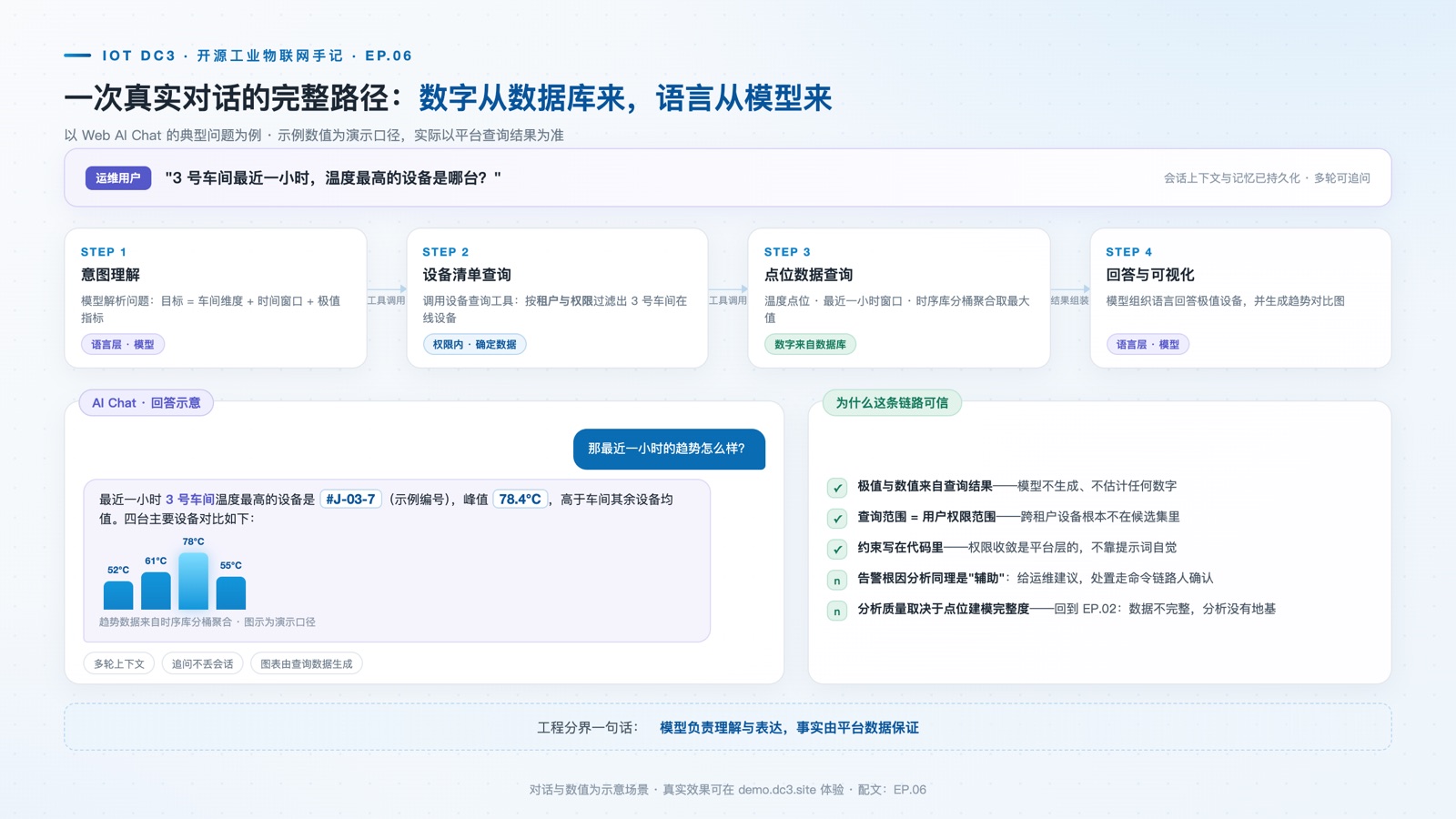1456x819 pixels.
Task: Select the STEP 4 回答与可视化 card title
Action: (x=1150, y=274)
